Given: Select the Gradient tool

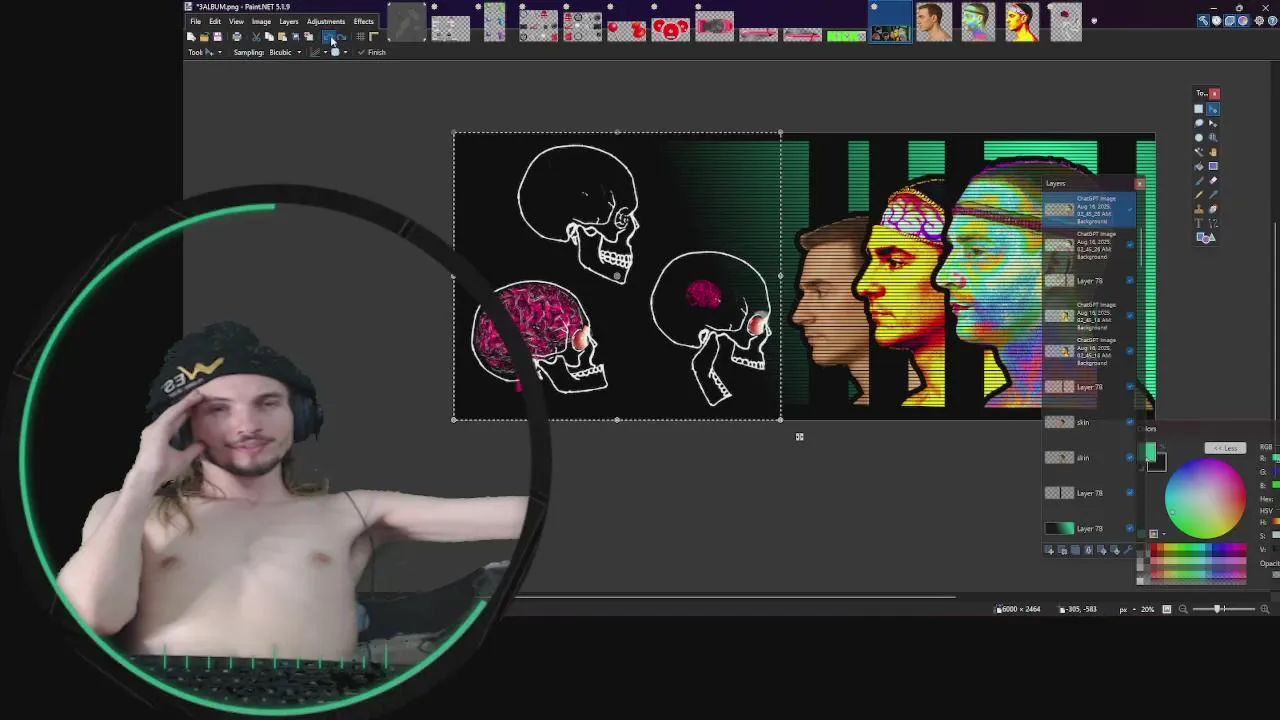Looking at the screenshot, I should (x=1213, y=166).
